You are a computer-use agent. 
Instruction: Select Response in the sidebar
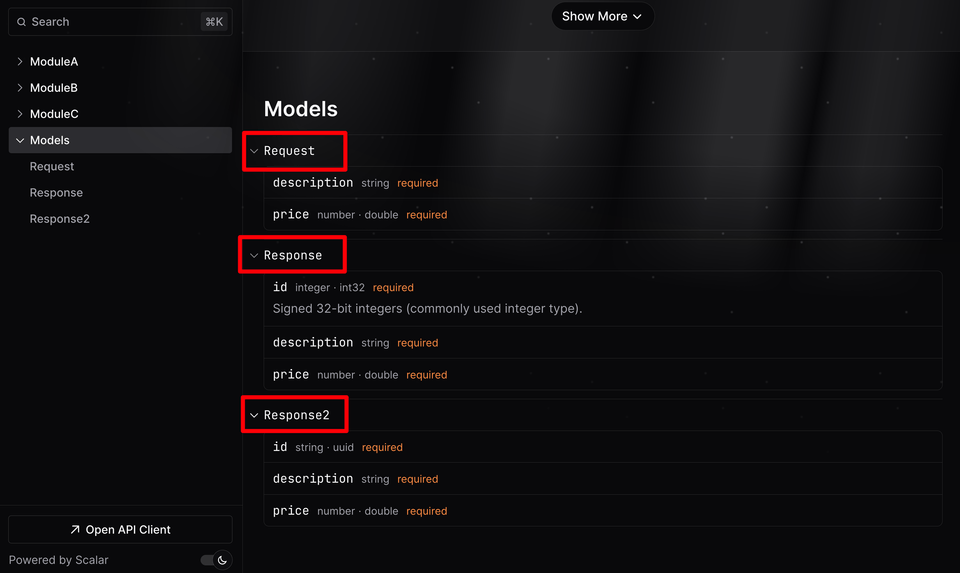[x=56, y=193]
